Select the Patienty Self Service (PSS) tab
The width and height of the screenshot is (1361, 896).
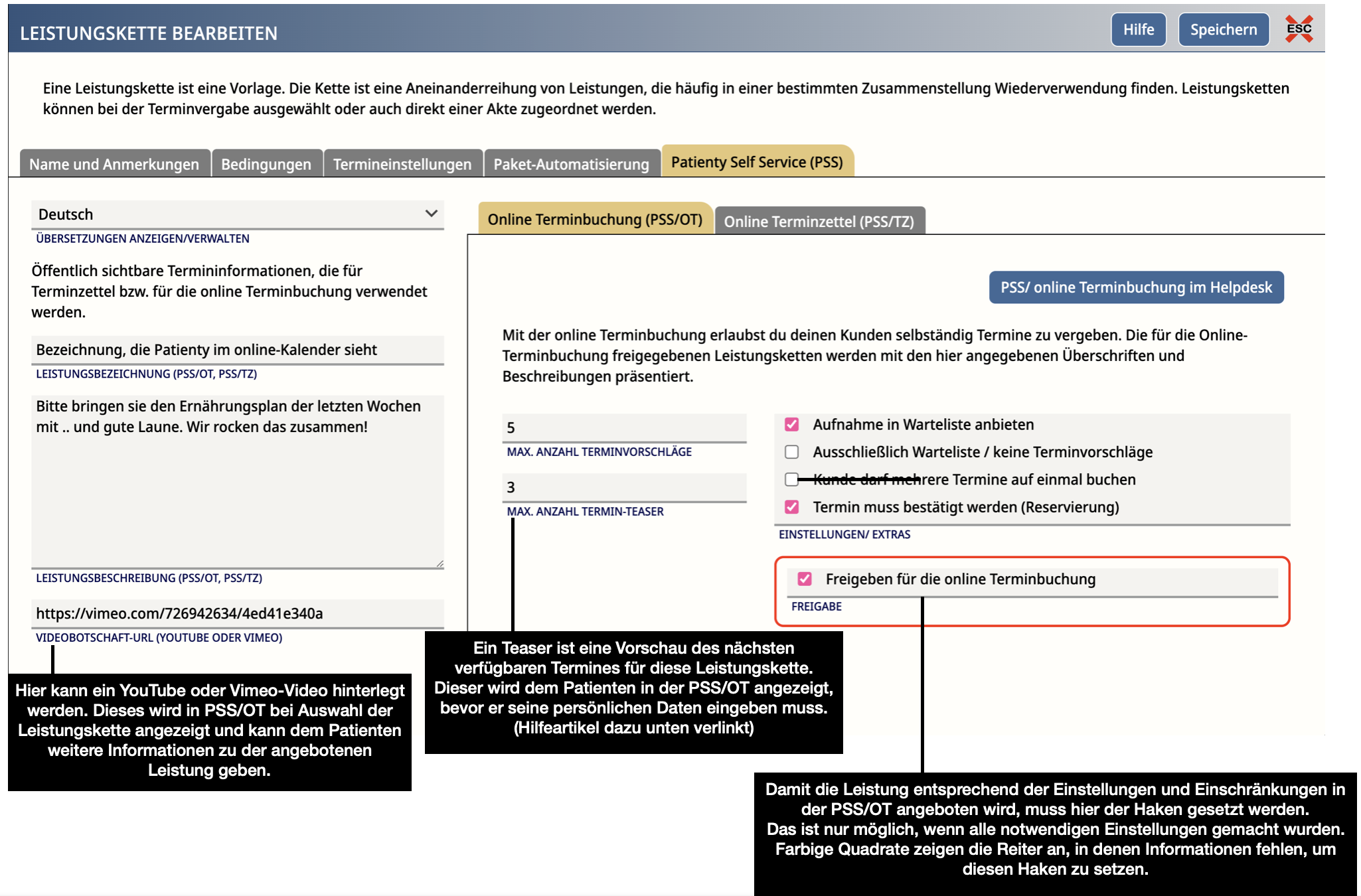(757, 162)
